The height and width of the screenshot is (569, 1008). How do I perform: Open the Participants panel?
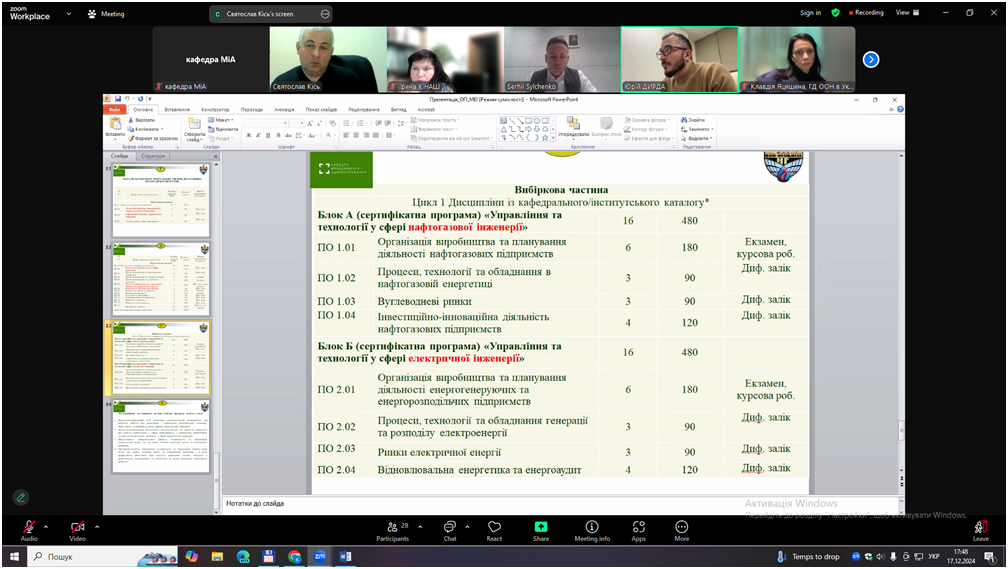(x=392, y=527)
